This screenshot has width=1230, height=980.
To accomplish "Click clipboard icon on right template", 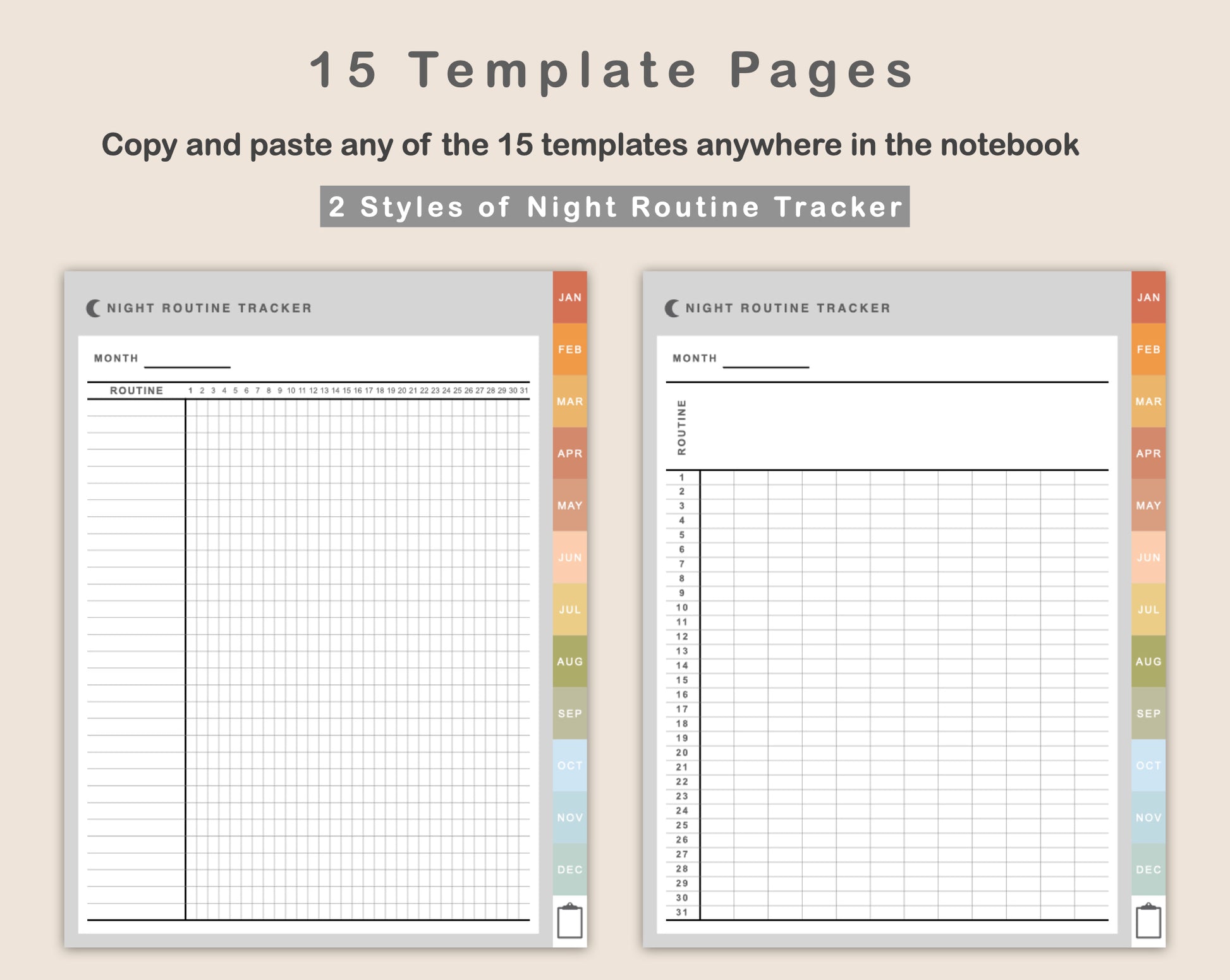I will coord(1148,921).
